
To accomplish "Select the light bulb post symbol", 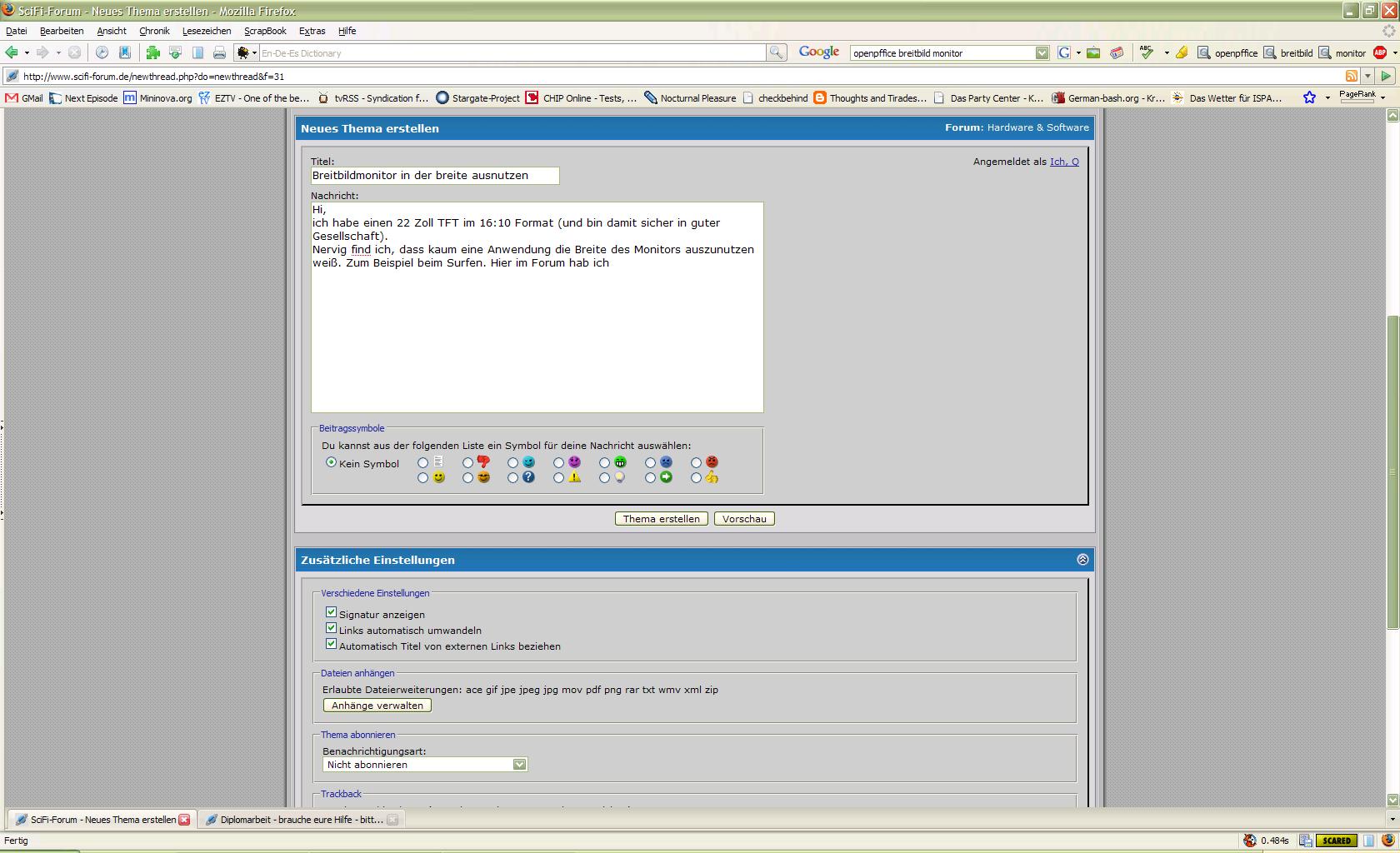I will 604,478.
